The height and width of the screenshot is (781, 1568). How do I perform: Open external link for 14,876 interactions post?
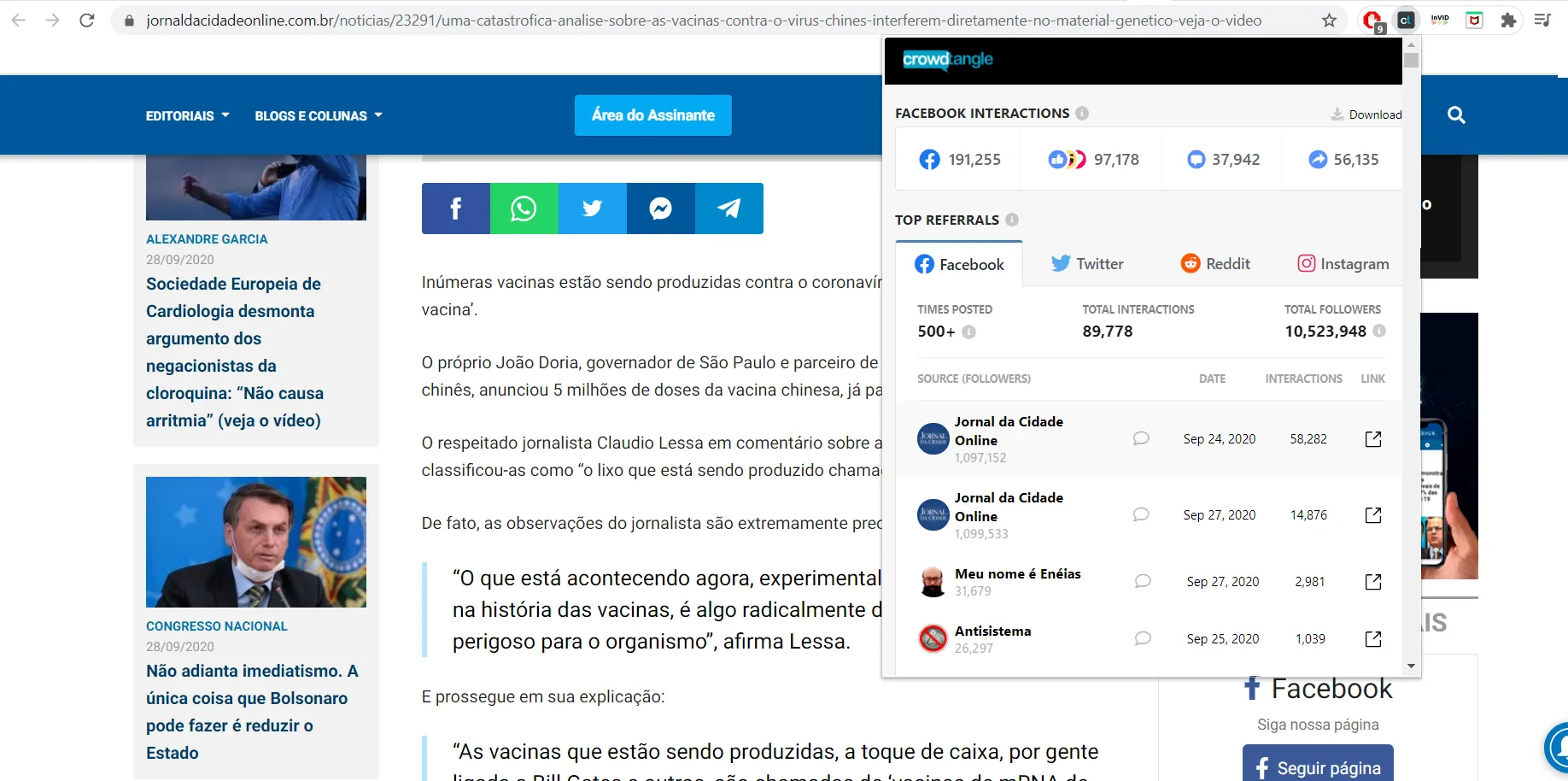point(1373,515)
